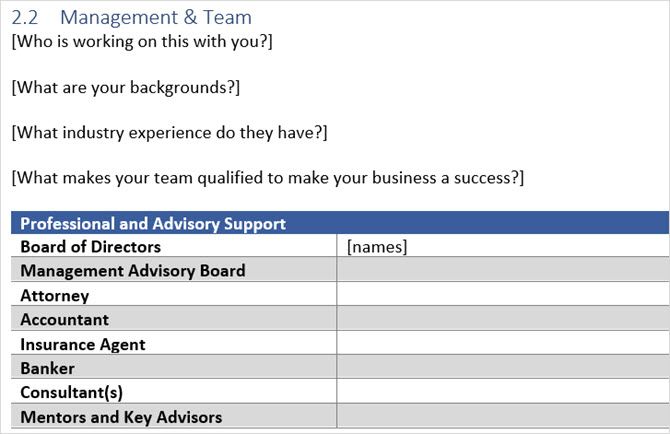The width and height of the screenshot is (670, 434).
Task: Click the 'Insurance Agent' label cell
Action: tap(83, 344)
